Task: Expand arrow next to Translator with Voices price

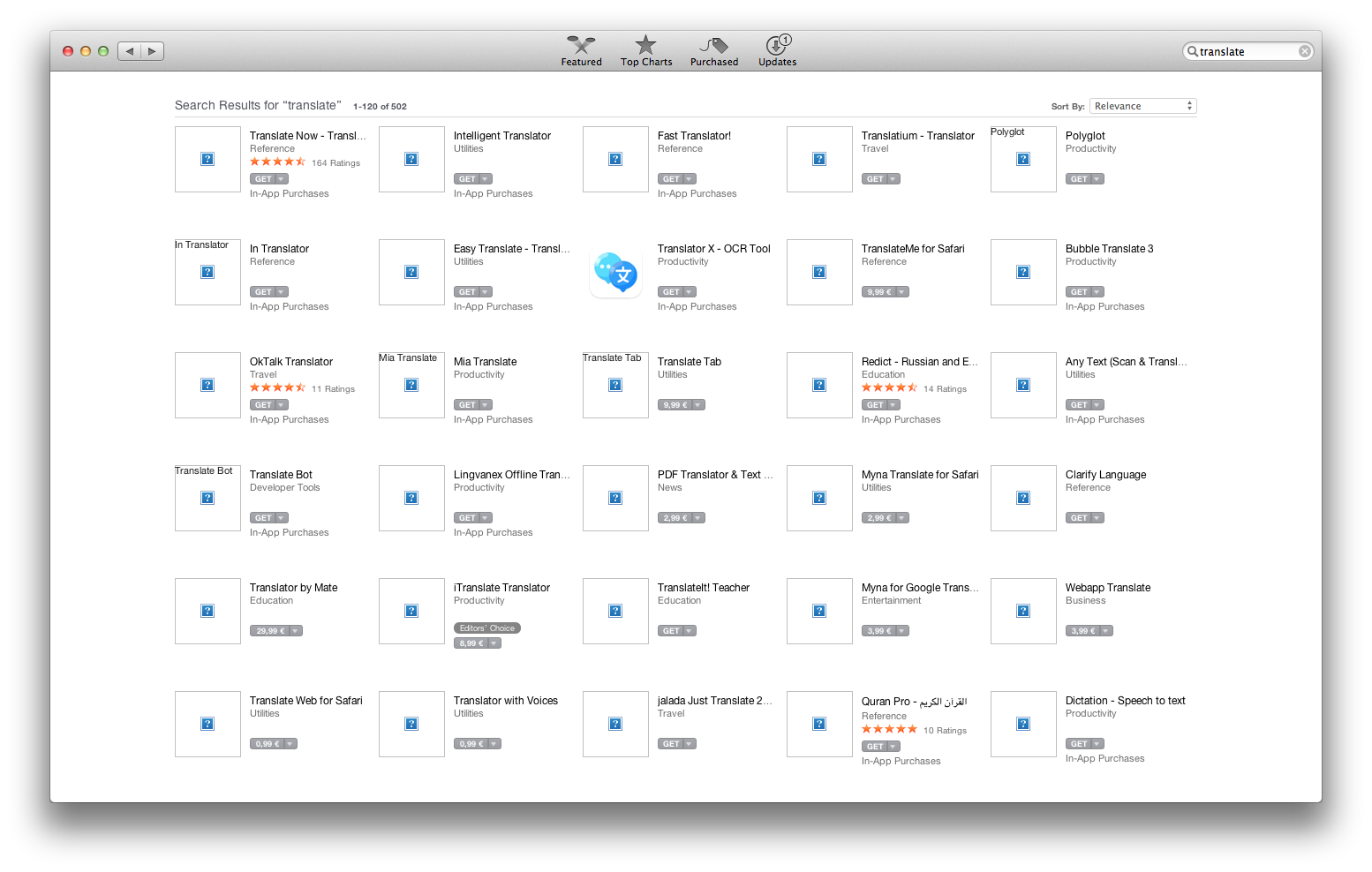Action: [495, 744]
